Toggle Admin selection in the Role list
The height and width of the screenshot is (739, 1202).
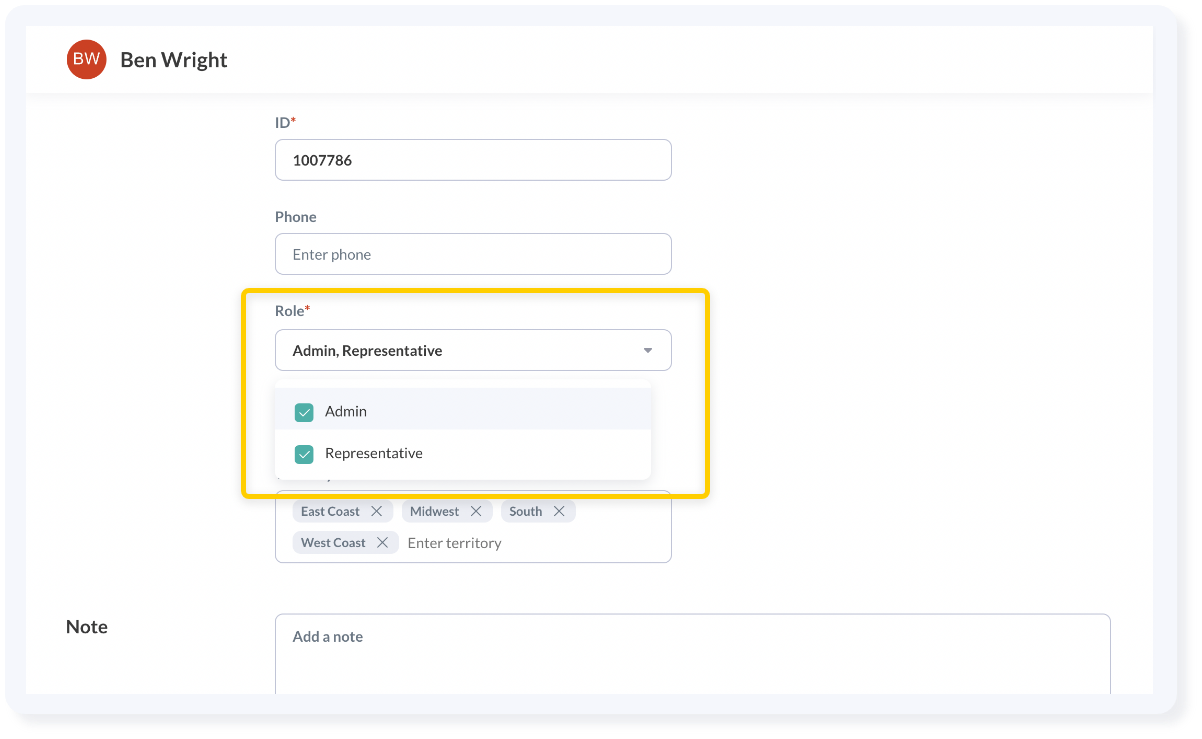[346, 411]
